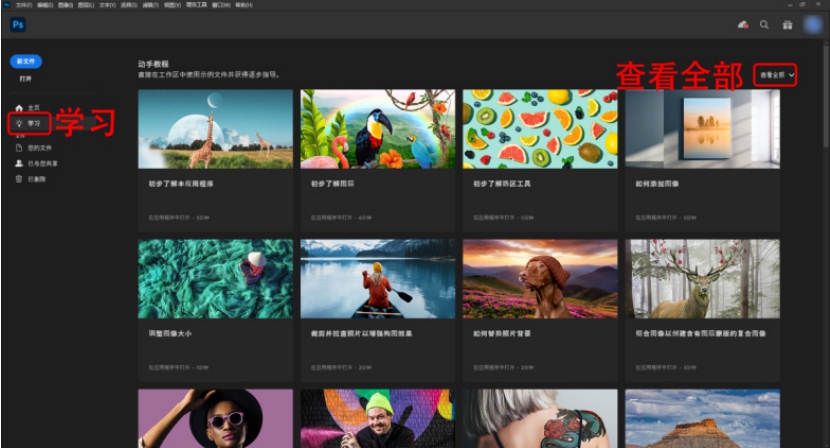Open the 文件(F) menu
This screenshot has width=830, height=448.
(x=24, y=5)
